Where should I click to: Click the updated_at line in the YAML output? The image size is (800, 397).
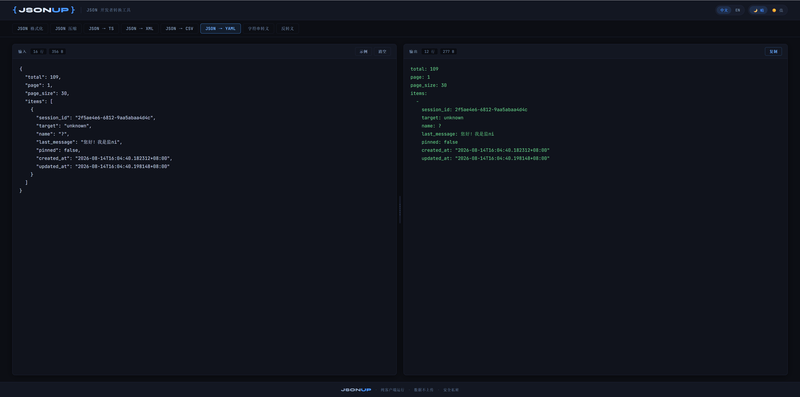click(x=486, y=159)
